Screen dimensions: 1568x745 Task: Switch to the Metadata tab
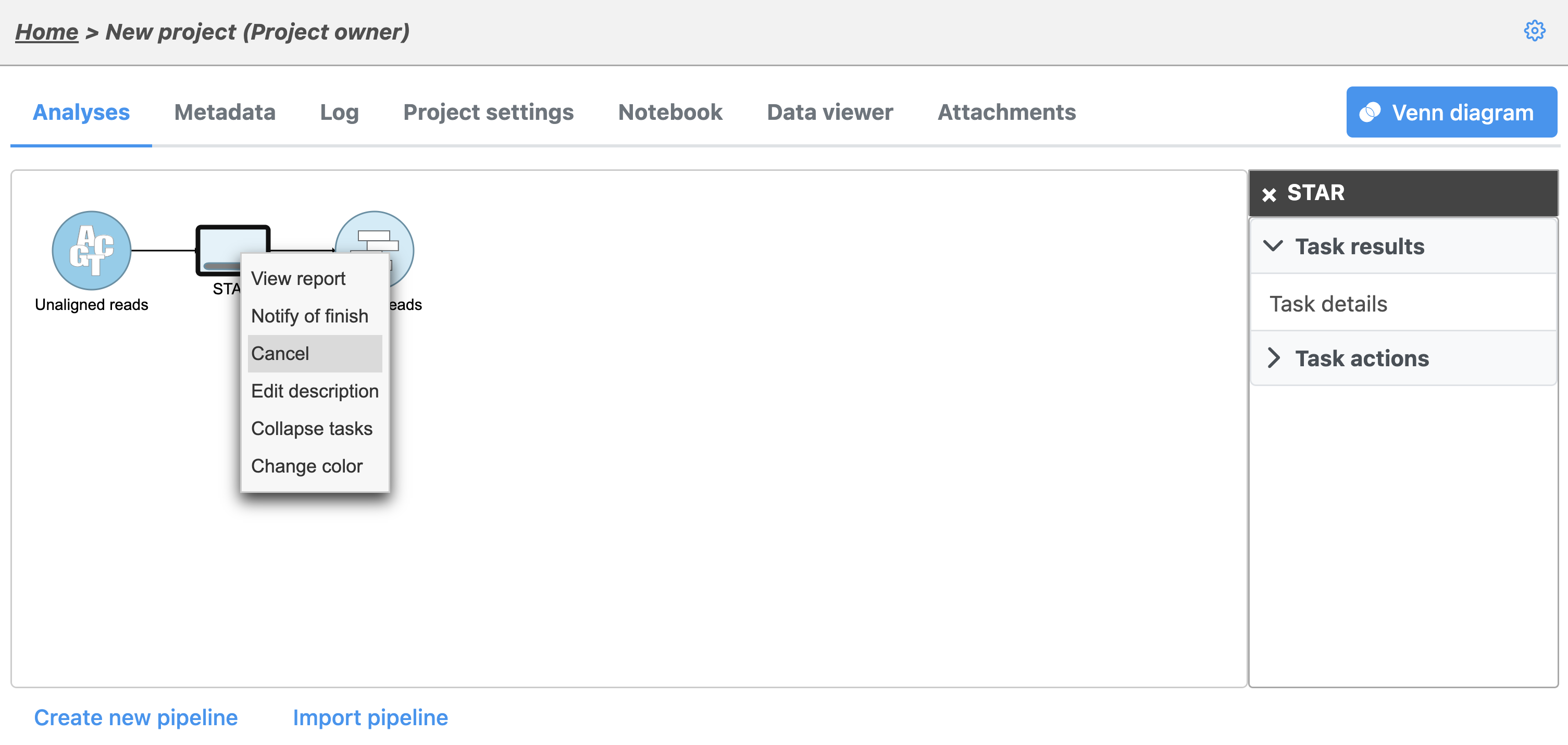225,112
